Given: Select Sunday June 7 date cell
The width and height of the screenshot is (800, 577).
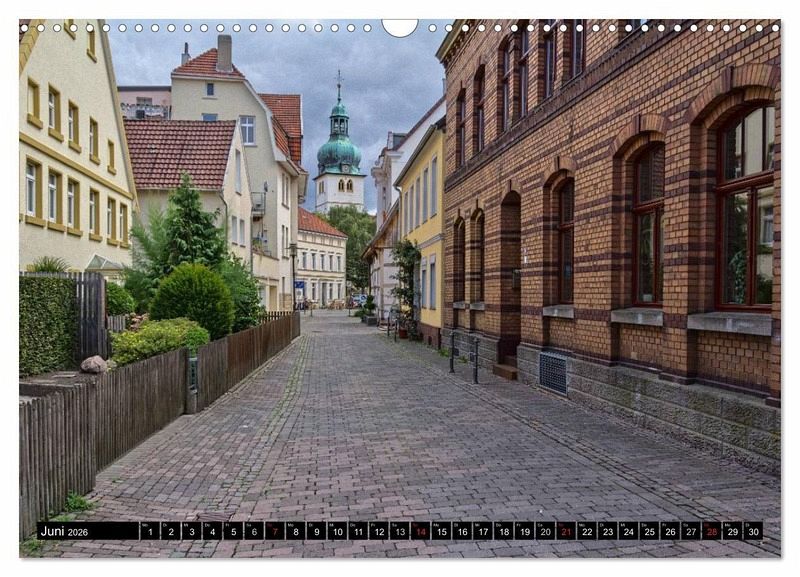Looking at the screenshot, I should pos(274,531).
